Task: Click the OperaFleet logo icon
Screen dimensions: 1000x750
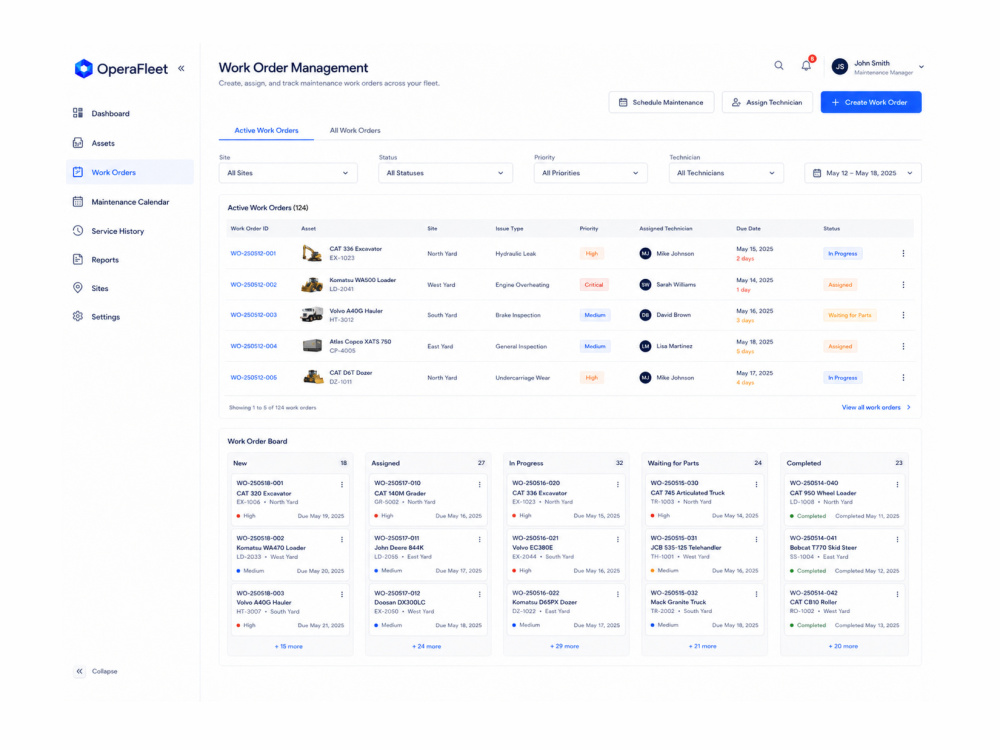Action: coord(84,68)
